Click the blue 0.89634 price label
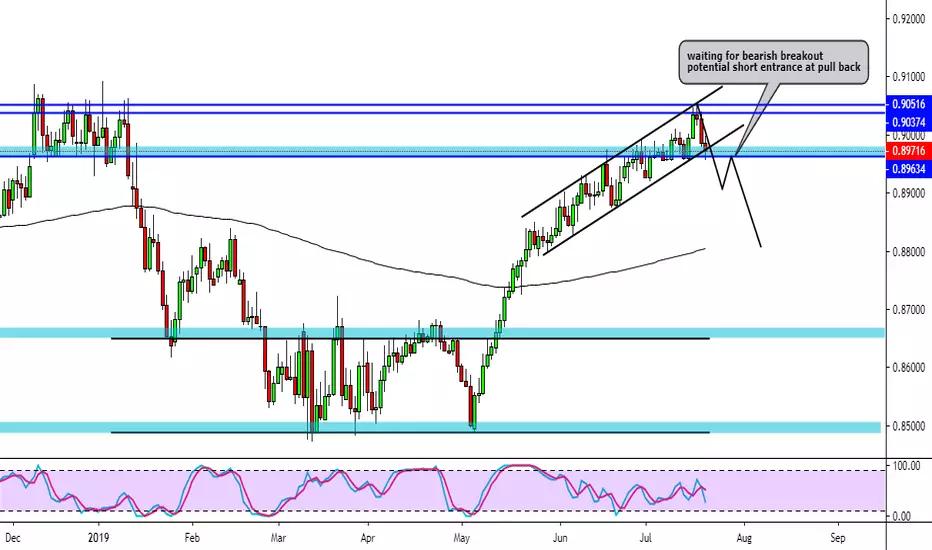Image resolution: width=932 pixels, height=550 pixels. (x=908, y=169)
